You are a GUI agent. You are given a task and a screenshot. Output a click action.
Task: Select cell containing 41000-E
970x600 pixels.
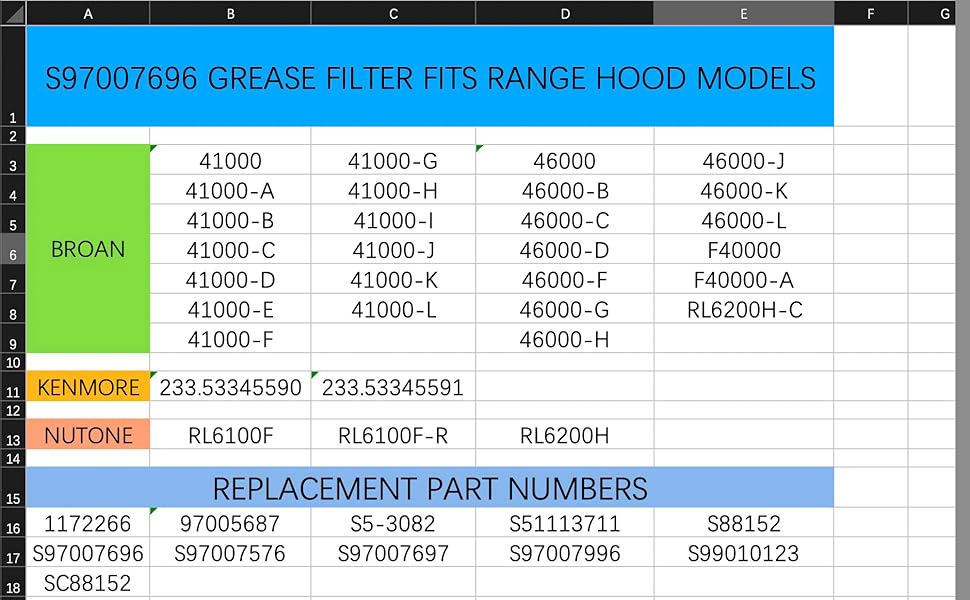[230, 309]
